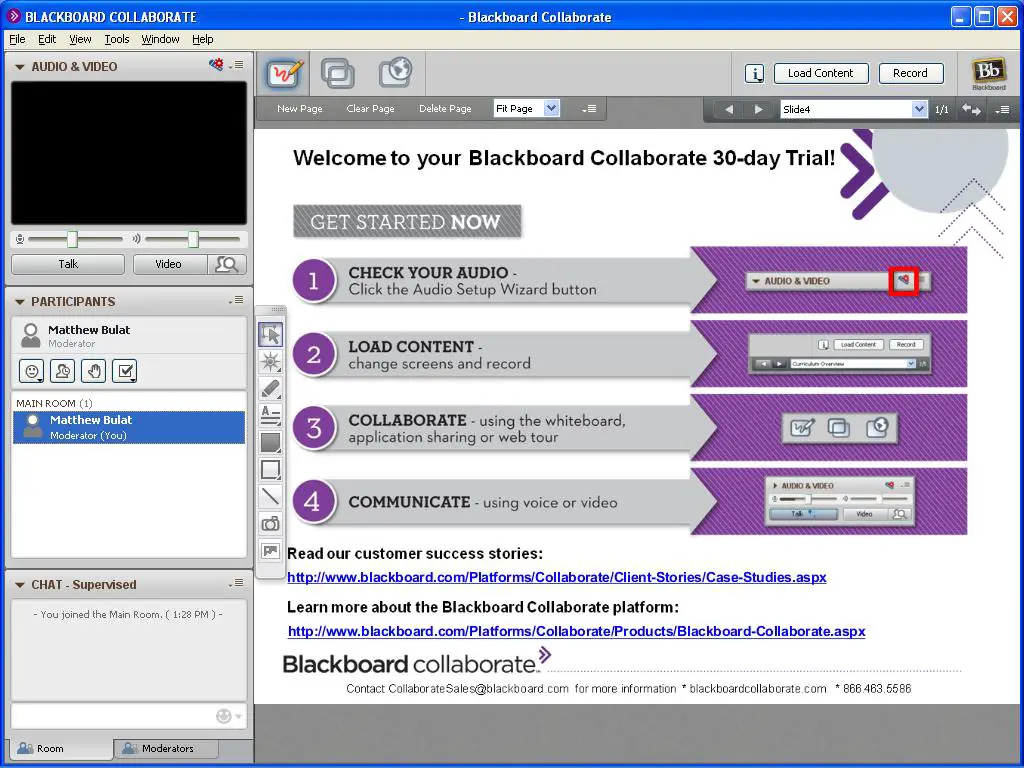Click the Step Away icon
This screenshot has height=768, width=1024.
pyautogui.click(x=63, y=371)
